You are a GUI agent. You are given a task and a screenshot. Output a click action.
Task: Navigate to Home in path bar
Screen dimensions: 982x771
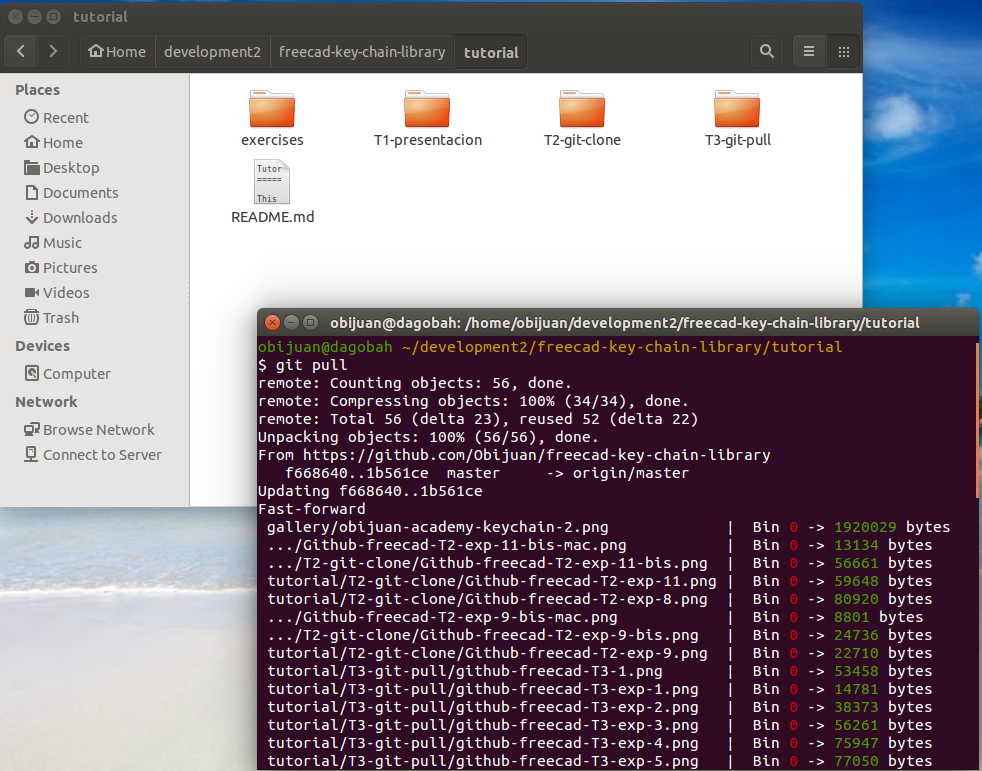tap(117, 52)
